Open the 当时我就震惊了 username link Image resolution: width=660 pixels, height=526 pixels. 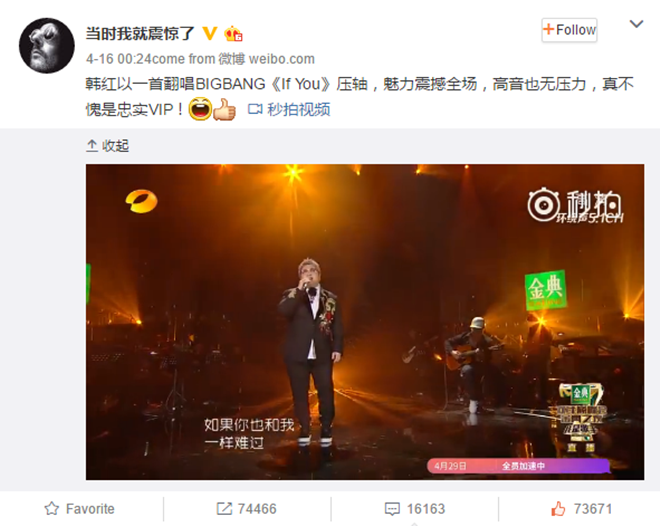[140, 33]
